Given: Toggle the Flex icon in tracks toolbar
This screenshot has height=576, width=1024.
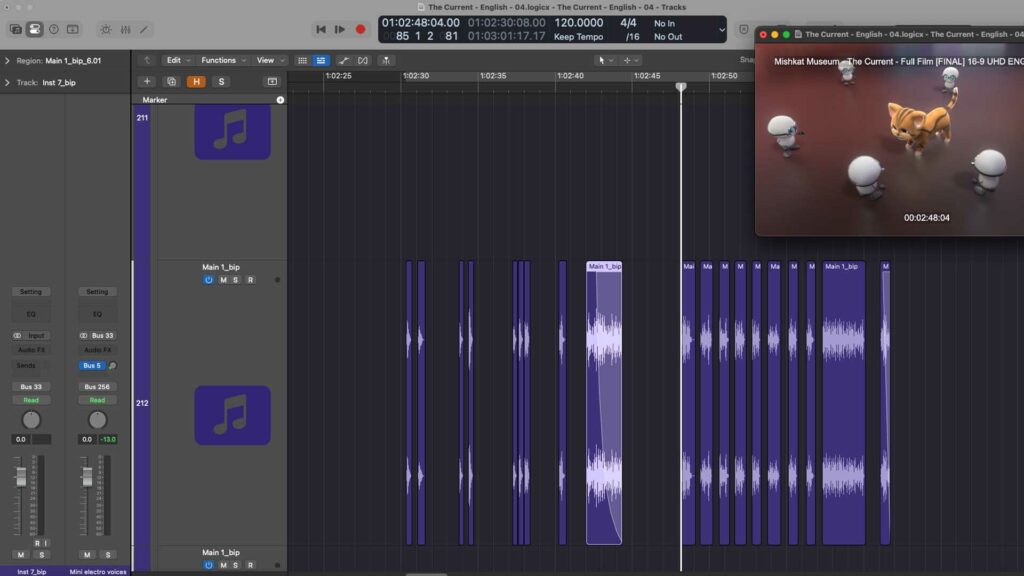Looking at the screenshot, I should [x=362, y=60].
